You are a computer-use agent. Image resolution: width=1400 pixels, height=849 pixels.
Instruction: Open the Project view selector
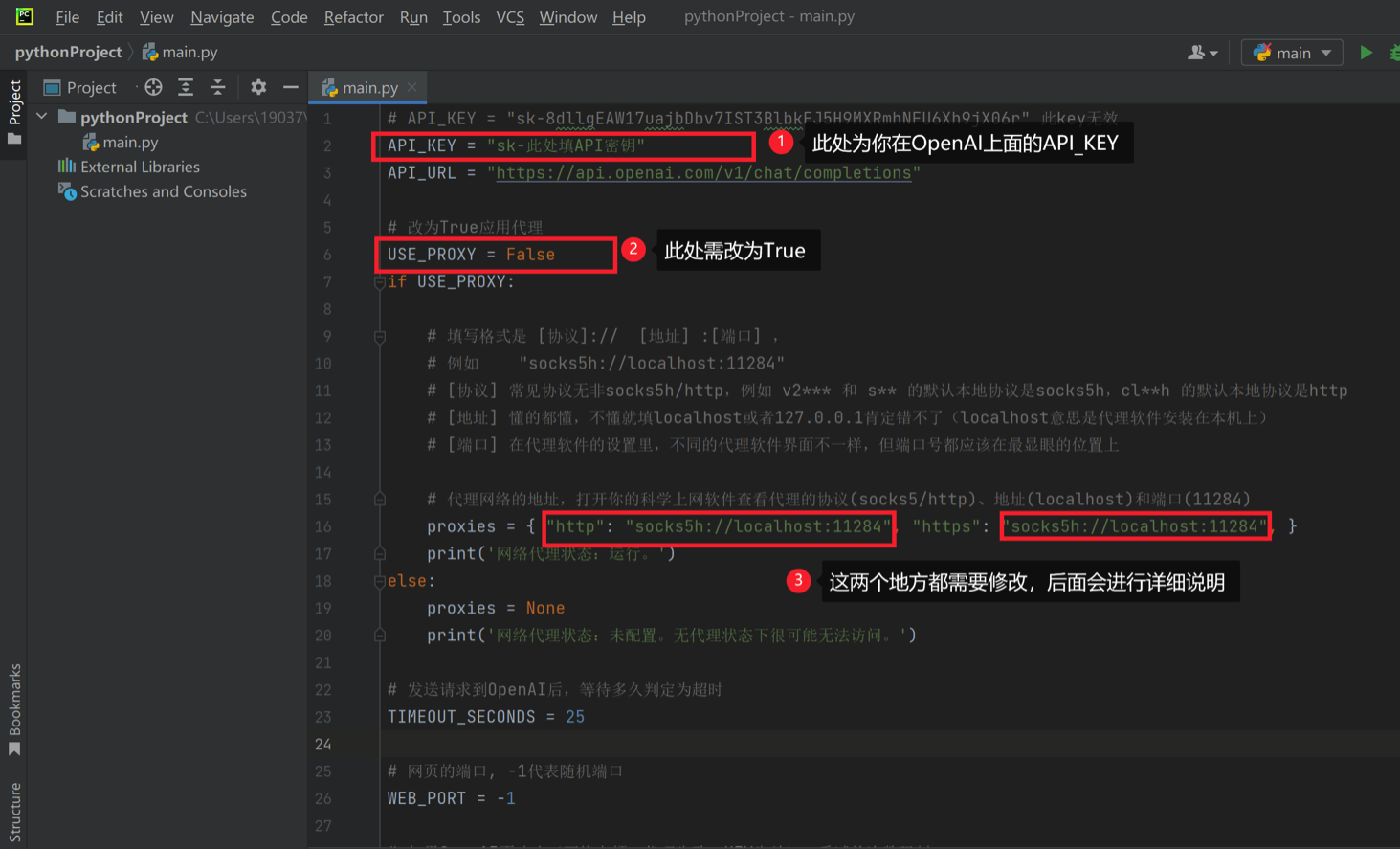[x=80, y=87]
